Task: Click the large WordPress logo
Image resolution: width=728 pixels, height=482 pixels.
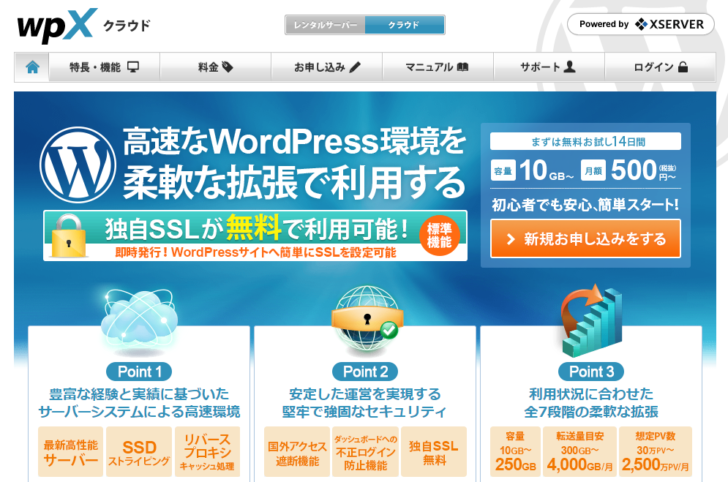Action: point(78,165)
